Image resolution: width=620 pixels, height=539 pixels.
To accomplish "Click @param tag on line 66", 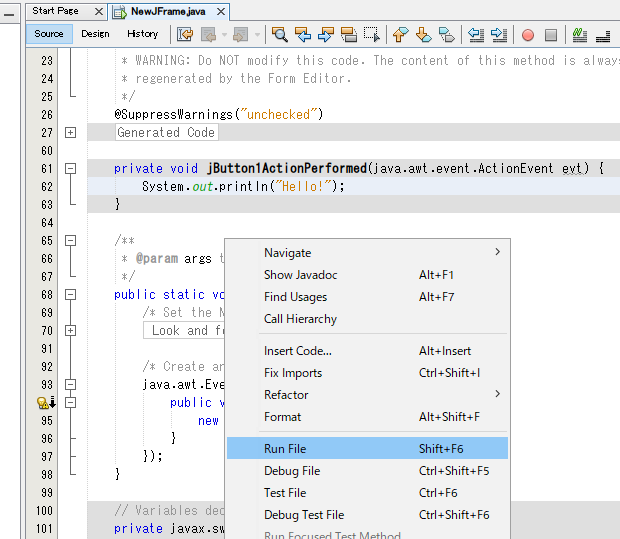I will pos(157,258).
